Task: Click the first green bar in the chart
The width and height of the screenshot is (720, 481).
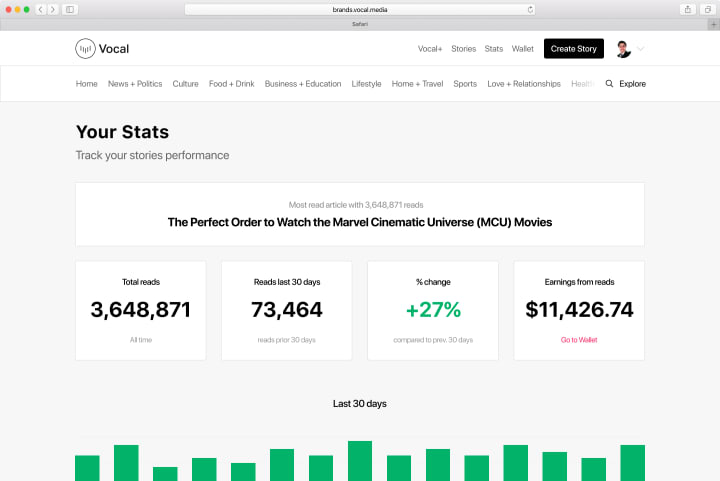Action: click(87, 468)
